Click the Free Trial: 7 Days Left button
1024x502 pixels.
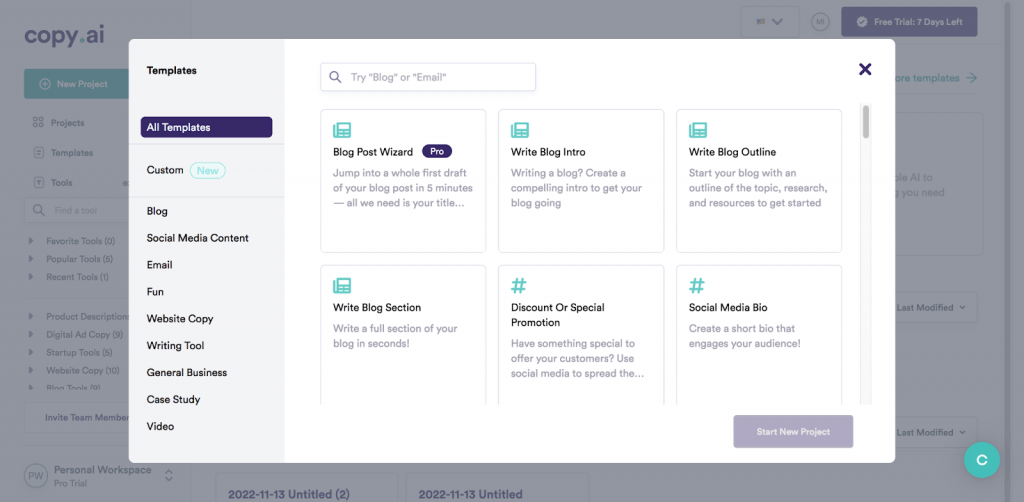[909, 22]
